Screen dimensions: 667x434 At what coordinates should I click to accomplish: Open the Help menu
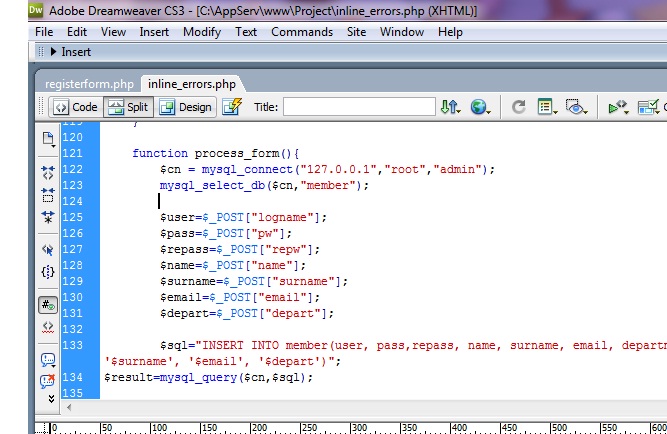click(x=450, y=32)
